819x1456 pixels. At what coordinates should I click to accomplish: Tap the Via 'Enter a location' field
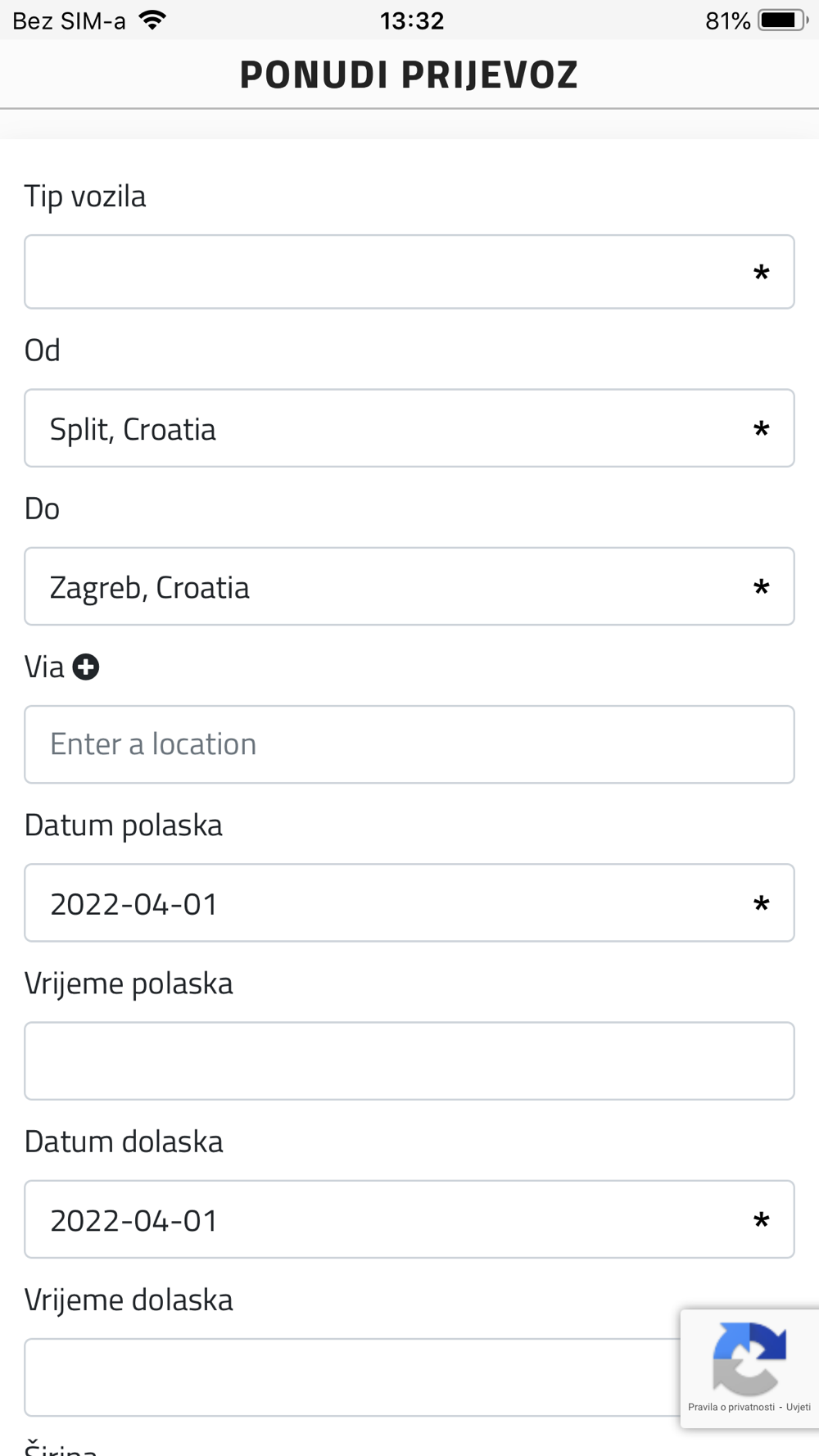click(x=409, y=744)
